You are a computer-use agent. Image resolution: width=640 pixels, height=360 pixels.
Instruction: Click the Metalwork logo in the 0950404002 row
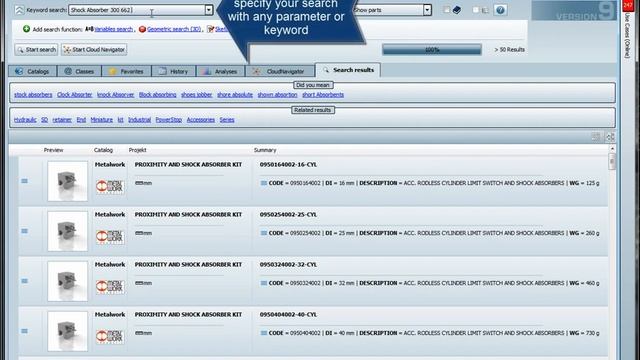[110, 336]
